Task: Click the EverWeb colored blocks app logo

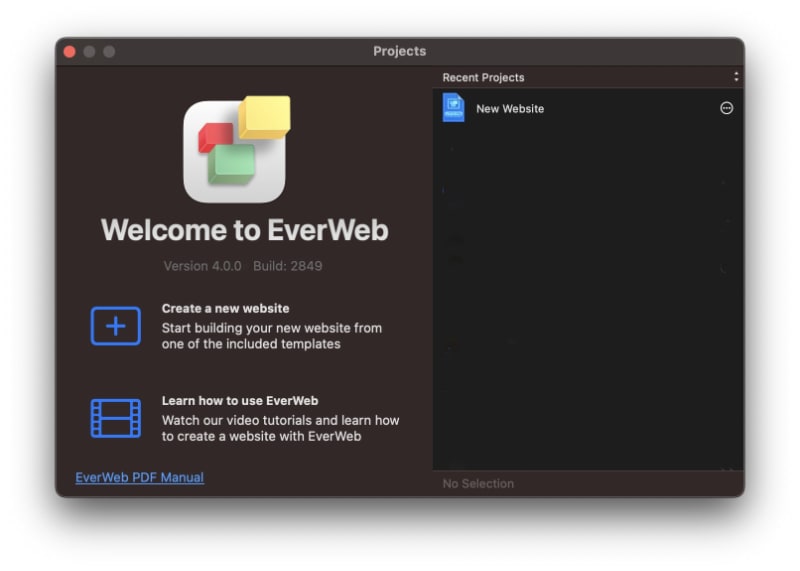Action: [237, 149]
